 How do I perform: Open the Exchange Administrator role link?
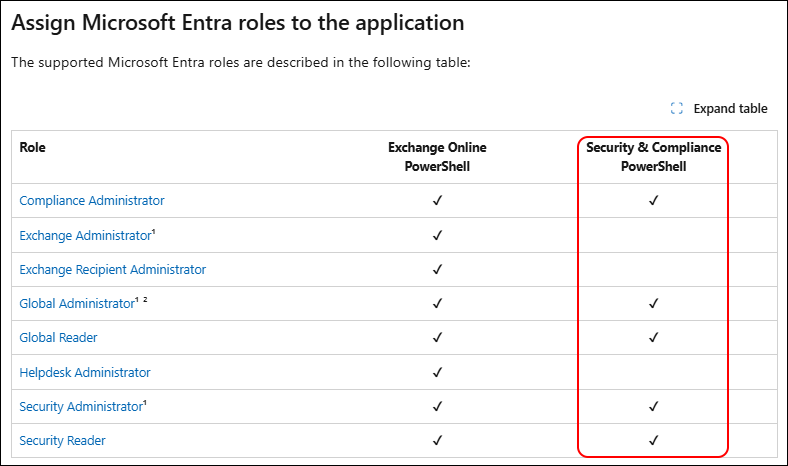85,235
